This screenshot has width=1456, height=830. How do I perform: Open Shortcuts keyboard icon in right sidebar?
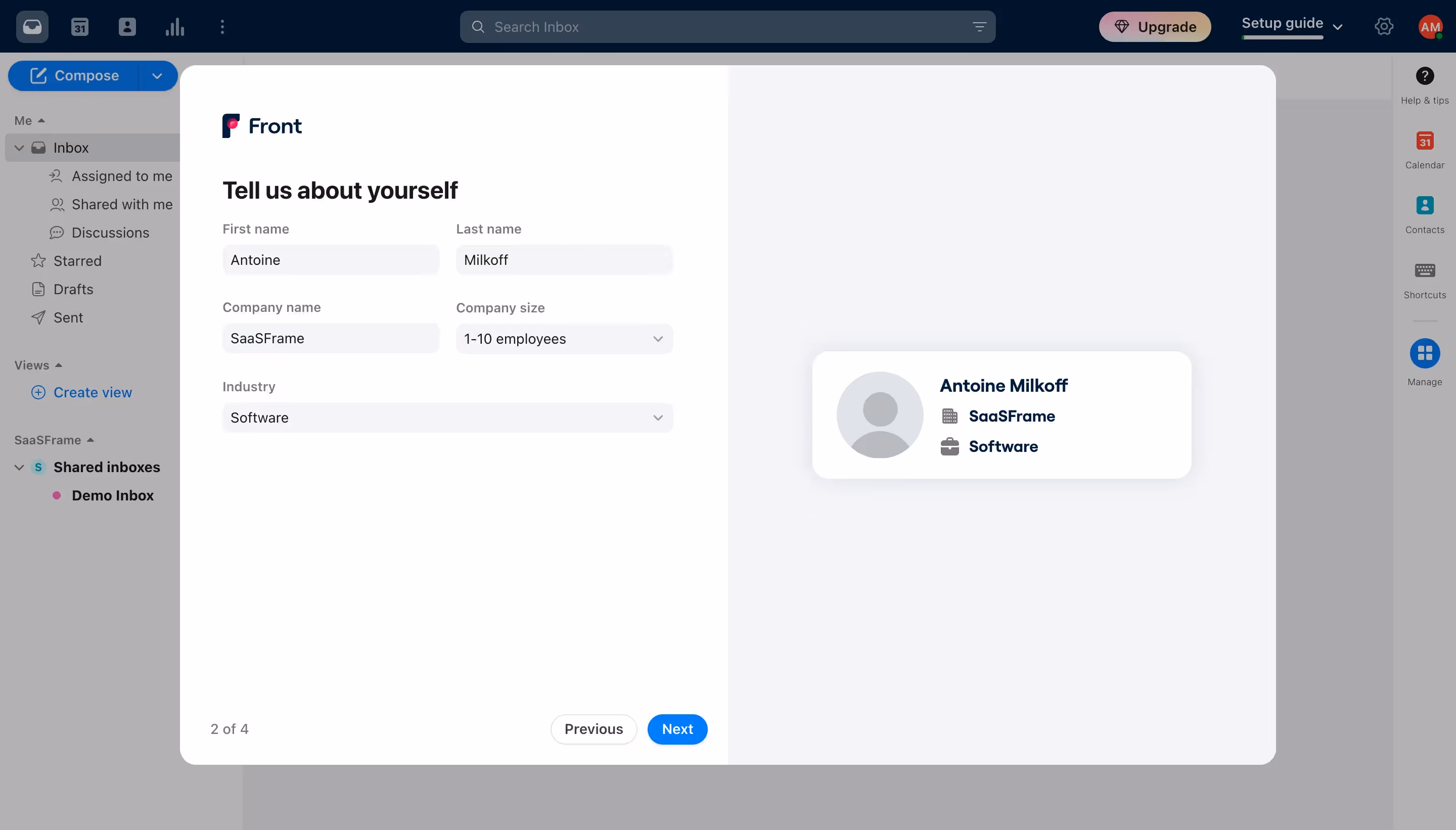1424,279
